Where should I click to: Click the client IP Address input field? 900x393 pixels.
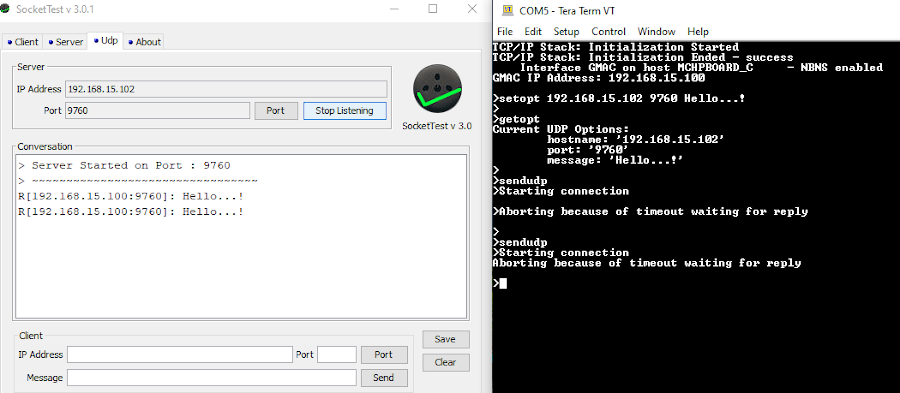180,355
